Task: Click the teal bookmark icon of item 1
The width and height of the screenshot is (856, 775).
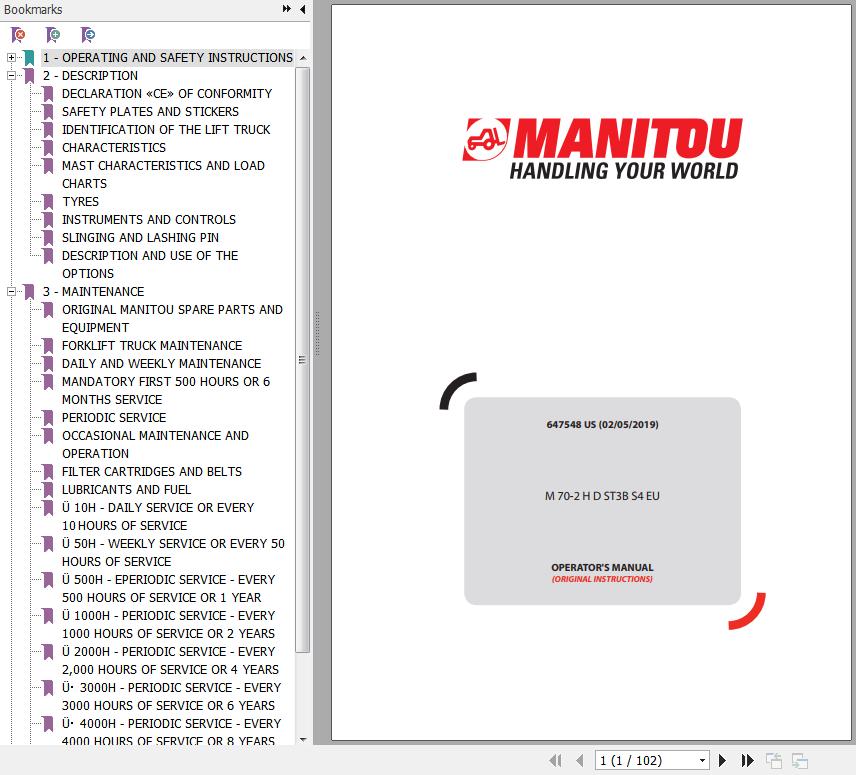Action: coord(29,57)
